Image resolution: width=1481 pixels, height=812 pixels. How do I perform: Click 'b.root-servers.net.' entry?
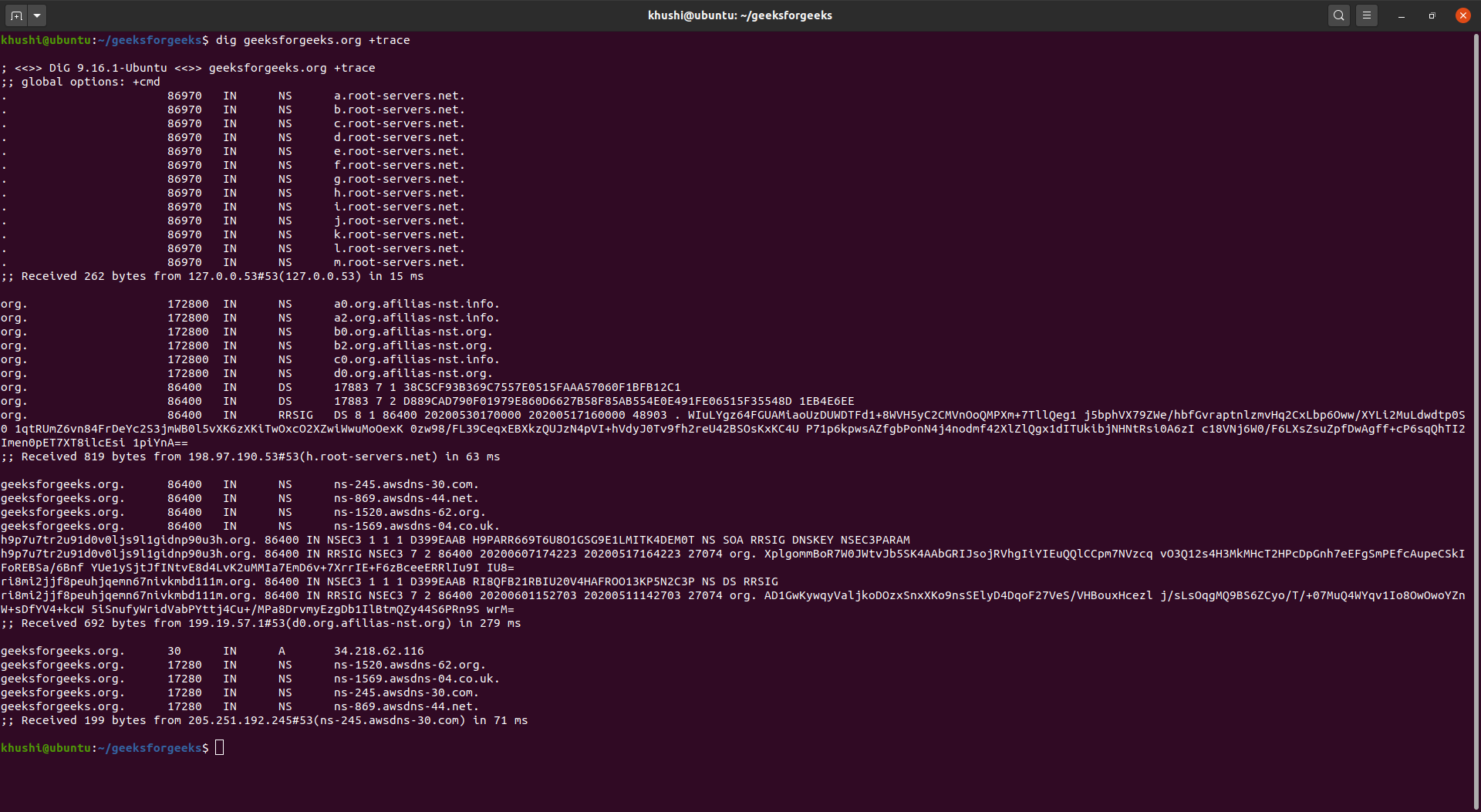(x=399, y=110)
